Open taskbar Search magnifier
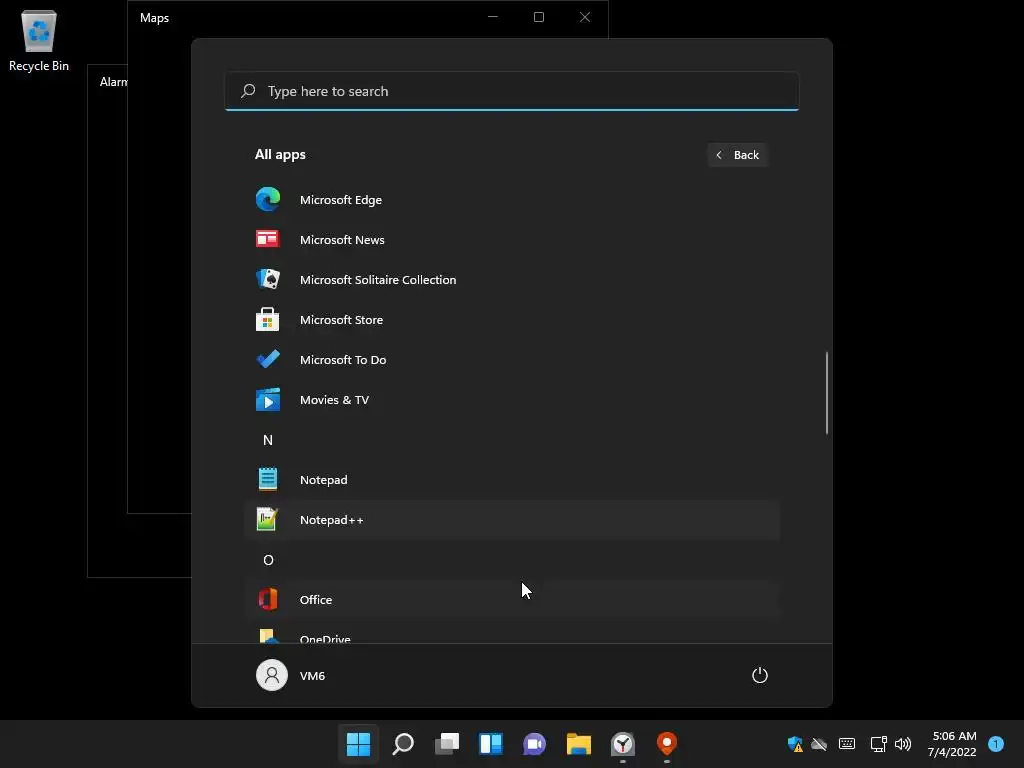This screenshot has height=768, width=1024. tap(403, 744)
